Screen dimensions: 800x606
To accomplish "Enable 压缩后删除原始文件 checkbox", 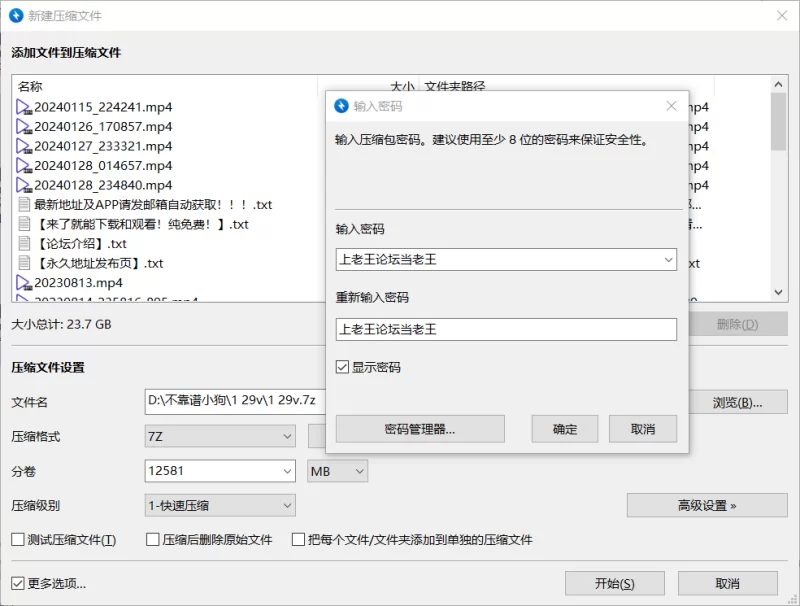I will click(x=153, y=540).
